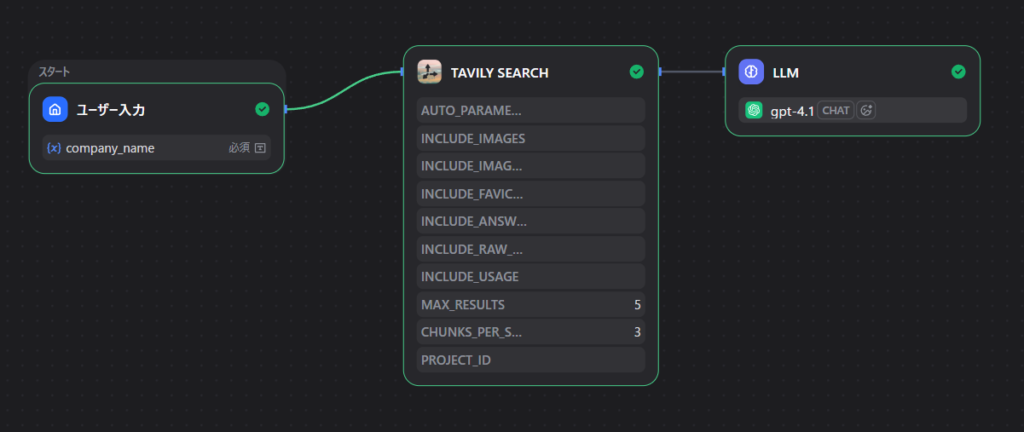Click the variable {x} icon next to company_name
The width and height of the screenshot is (1024, 432).
(54, 148)
